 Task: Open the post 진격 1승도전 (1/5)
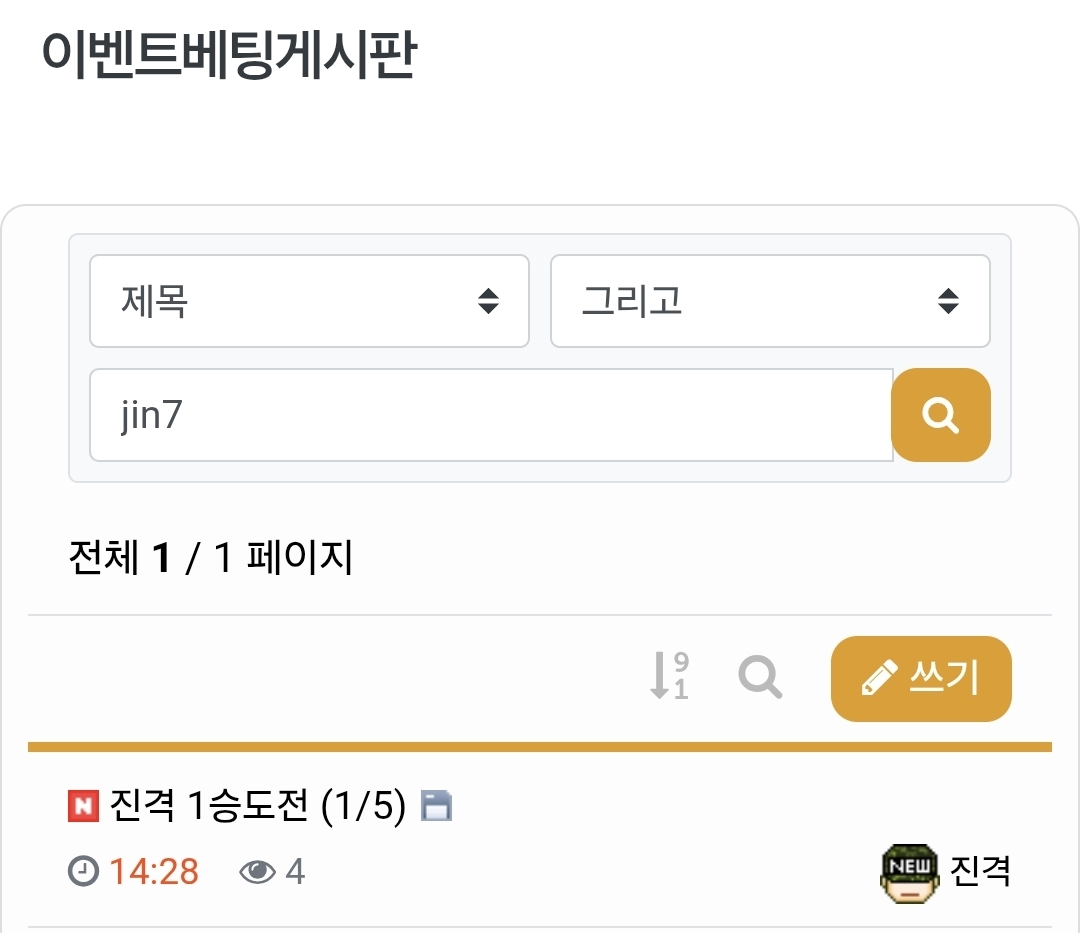pos(257,806)
